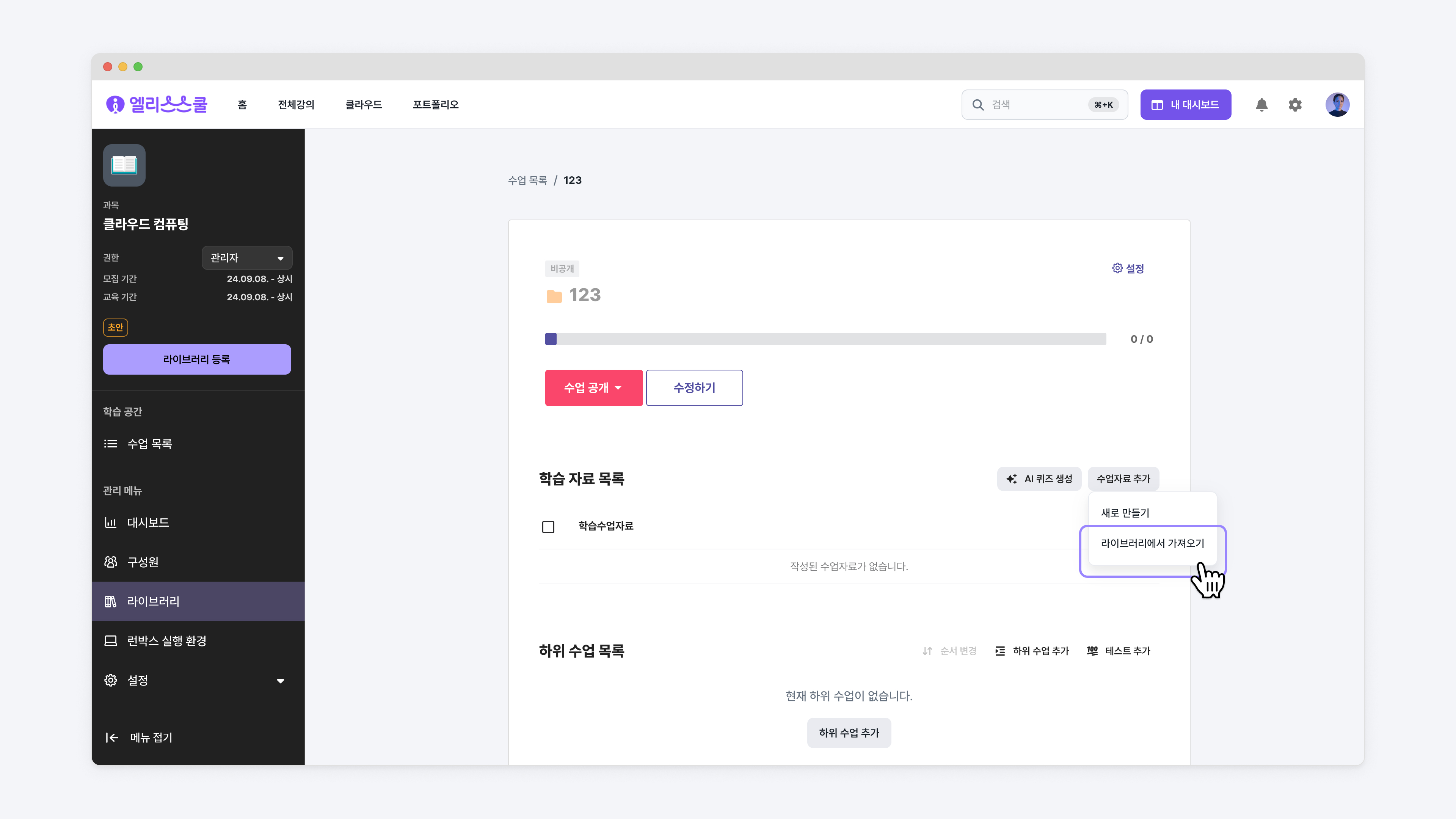Expand the sidebar 설정 menu arrow
This screenshot has width=1456, height=819.
(x=280, y=681)
